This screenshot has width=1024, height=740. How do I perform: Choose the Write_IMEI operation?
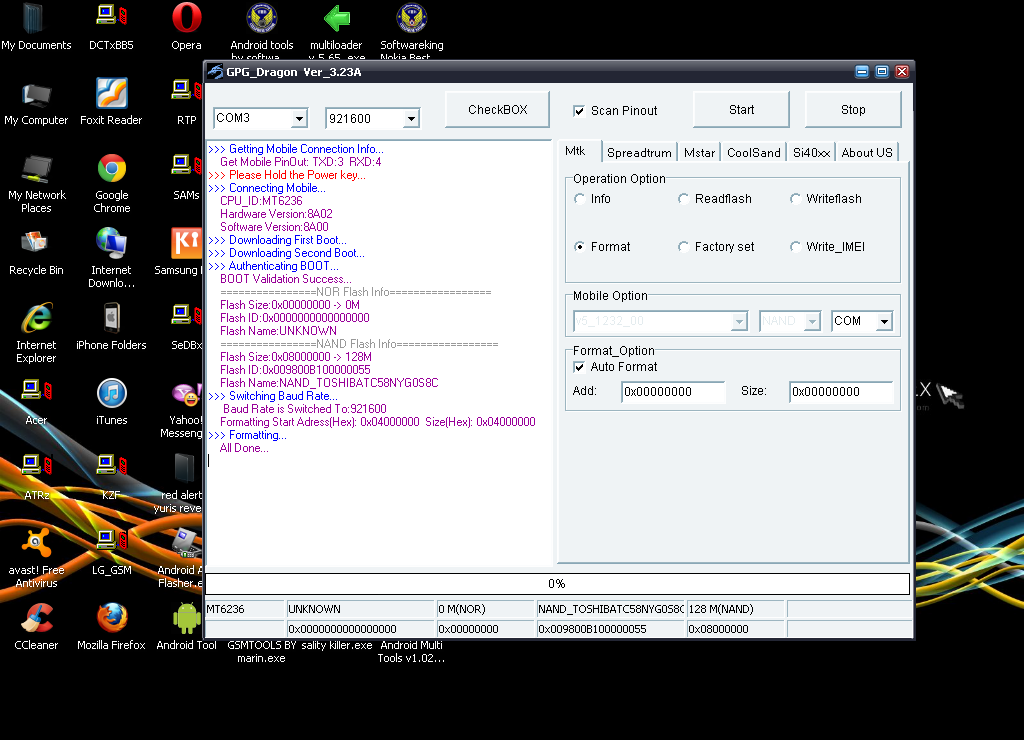(796, 247)
